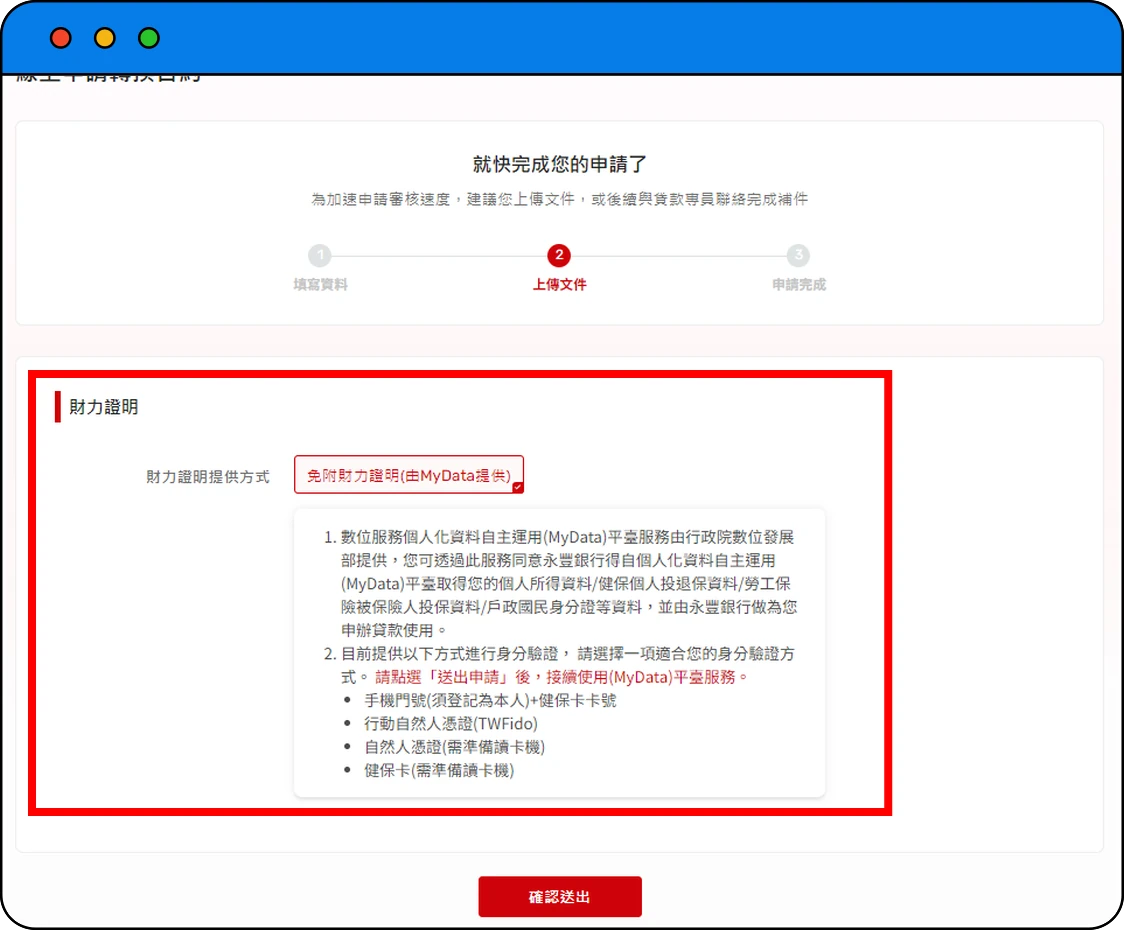The height and width of the screenshot is (930, 1124).
Task: Click the 申請完成 step label
Action: pos(799,285)
